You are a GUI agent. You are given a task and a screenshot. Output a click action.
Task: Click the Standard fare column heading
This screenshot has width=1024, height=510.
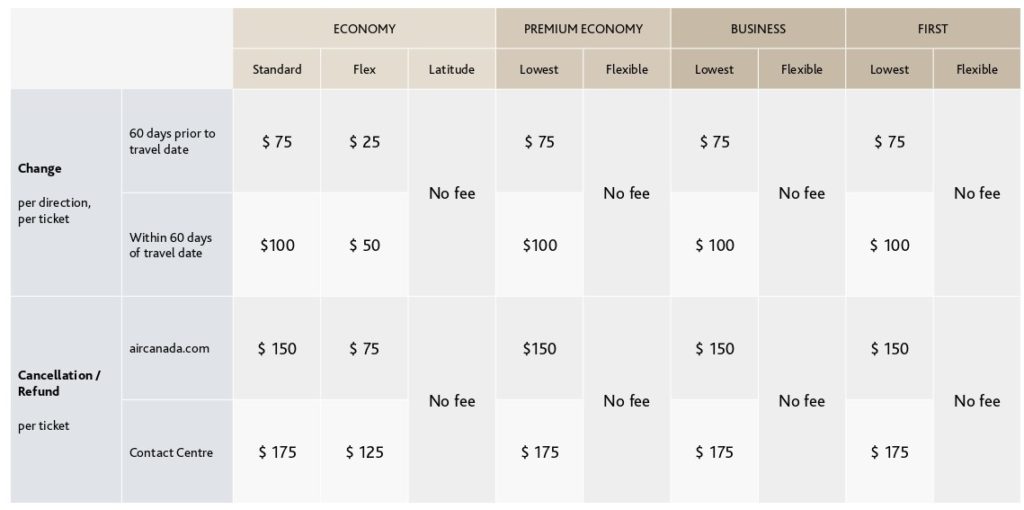277,70
